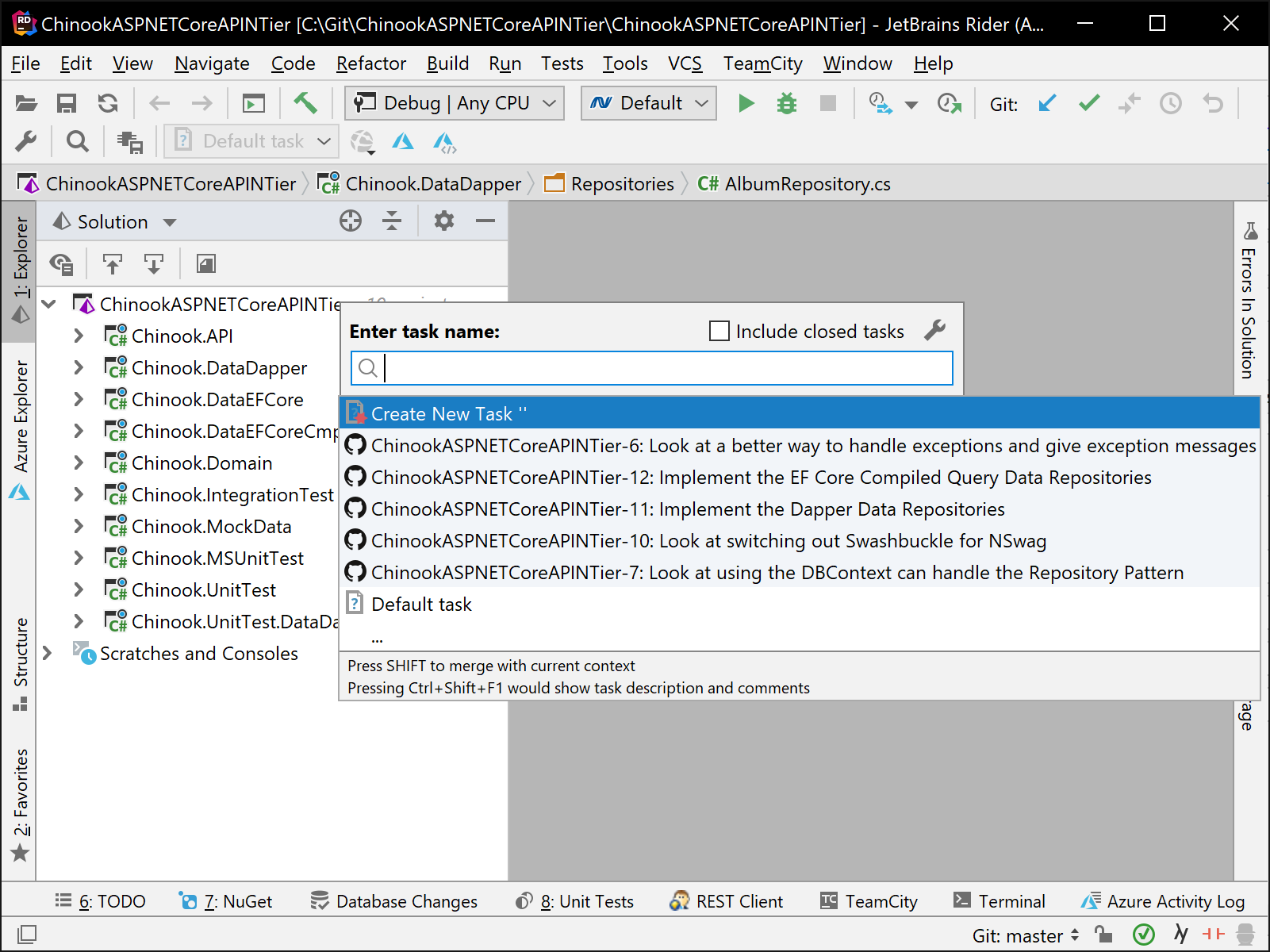
Task: Open the Refactor menu
Action: (370, 63)
